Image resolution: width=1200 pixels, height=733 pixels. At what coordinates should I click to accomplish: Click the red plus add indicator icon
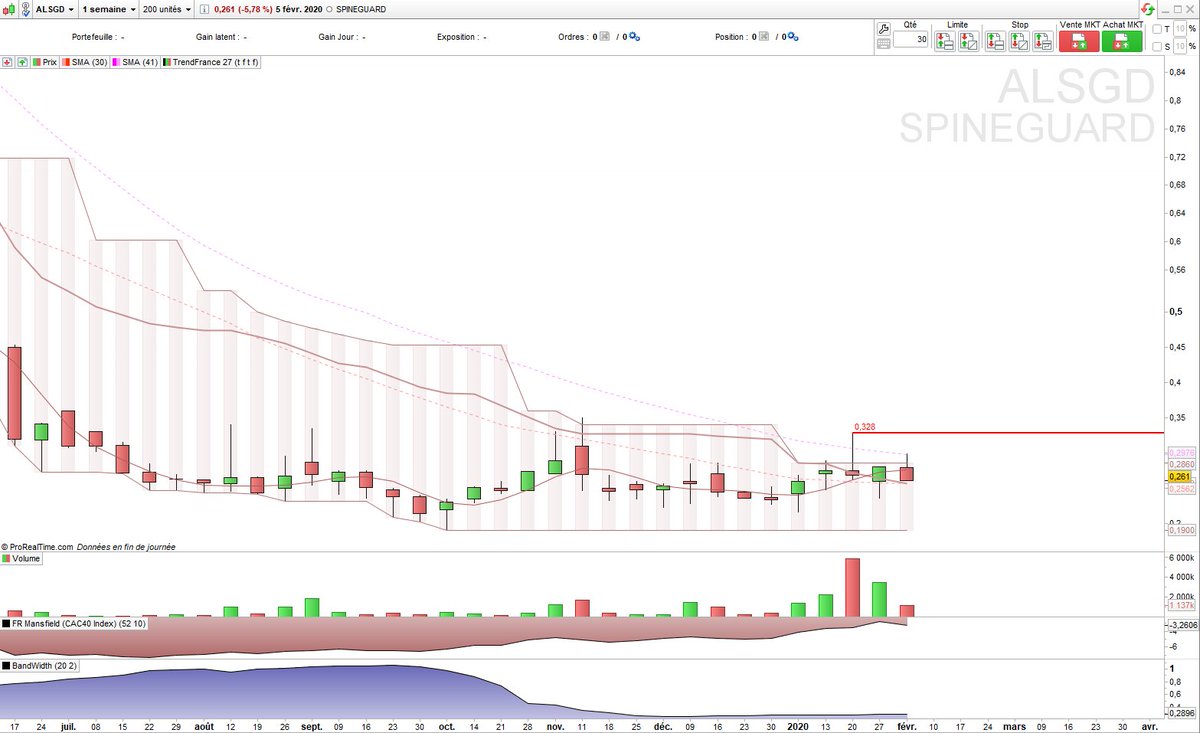[7, 62]
